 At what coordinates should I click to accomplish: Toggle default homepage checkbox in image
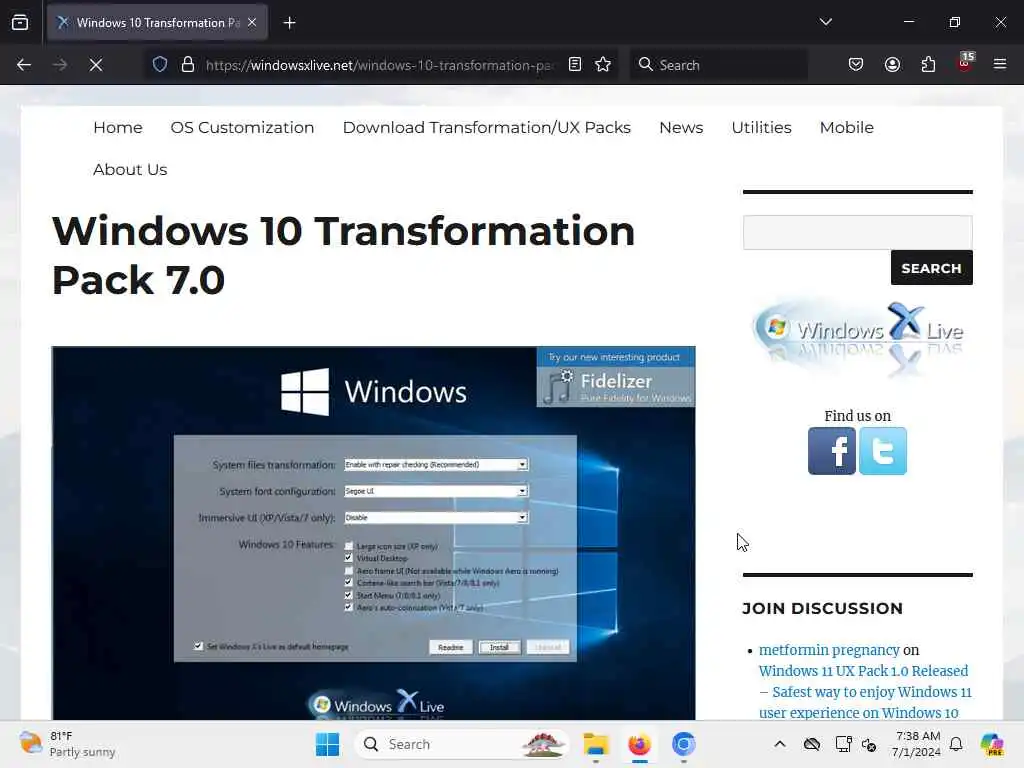[199, 646]
